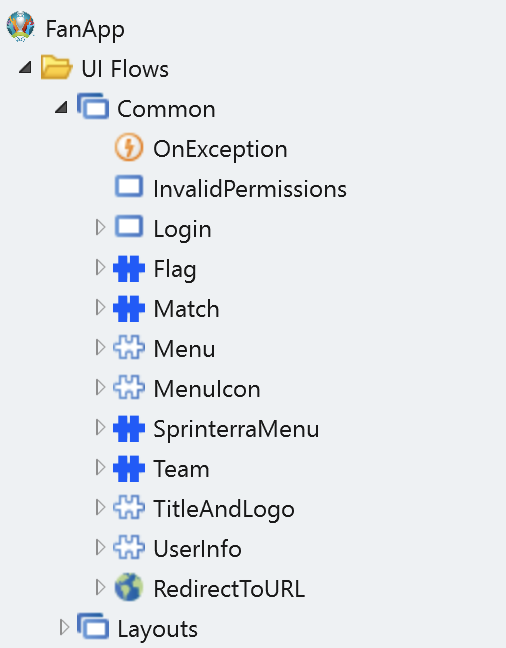Select the FanApp root module label

coord(85,30)
